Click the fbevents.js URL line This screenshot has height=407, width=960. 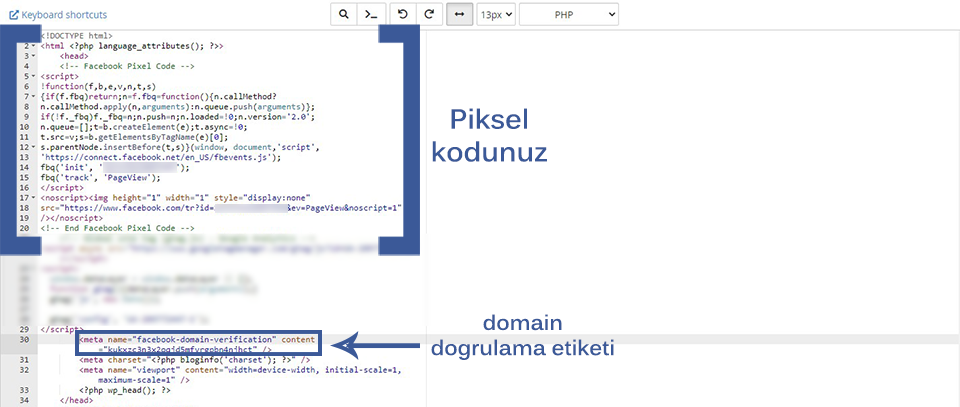[x=161, y=158]
